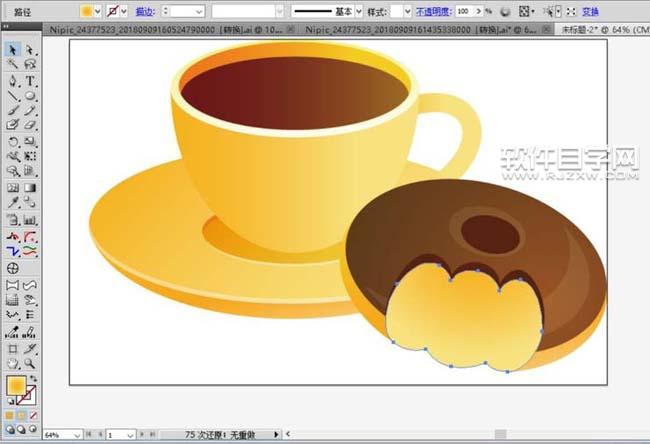This screenshot has width=650, height=444.
Task: Pick the Lasso tool
Action: (x=29, y=64)
